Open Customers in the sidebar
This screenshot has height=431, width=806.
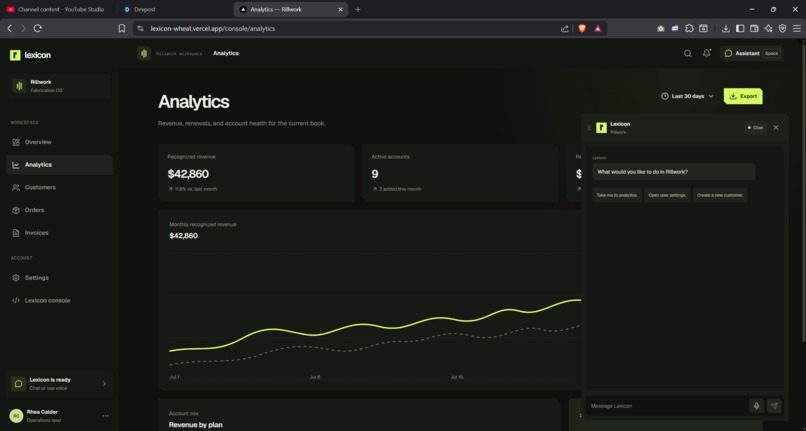[60, 187]
